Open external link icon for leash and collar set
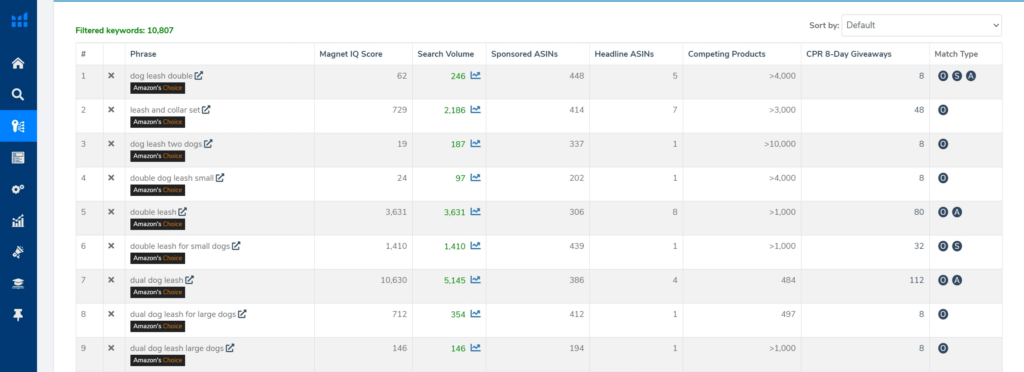Screen dimensions: 1024x372 coord(206,110)
